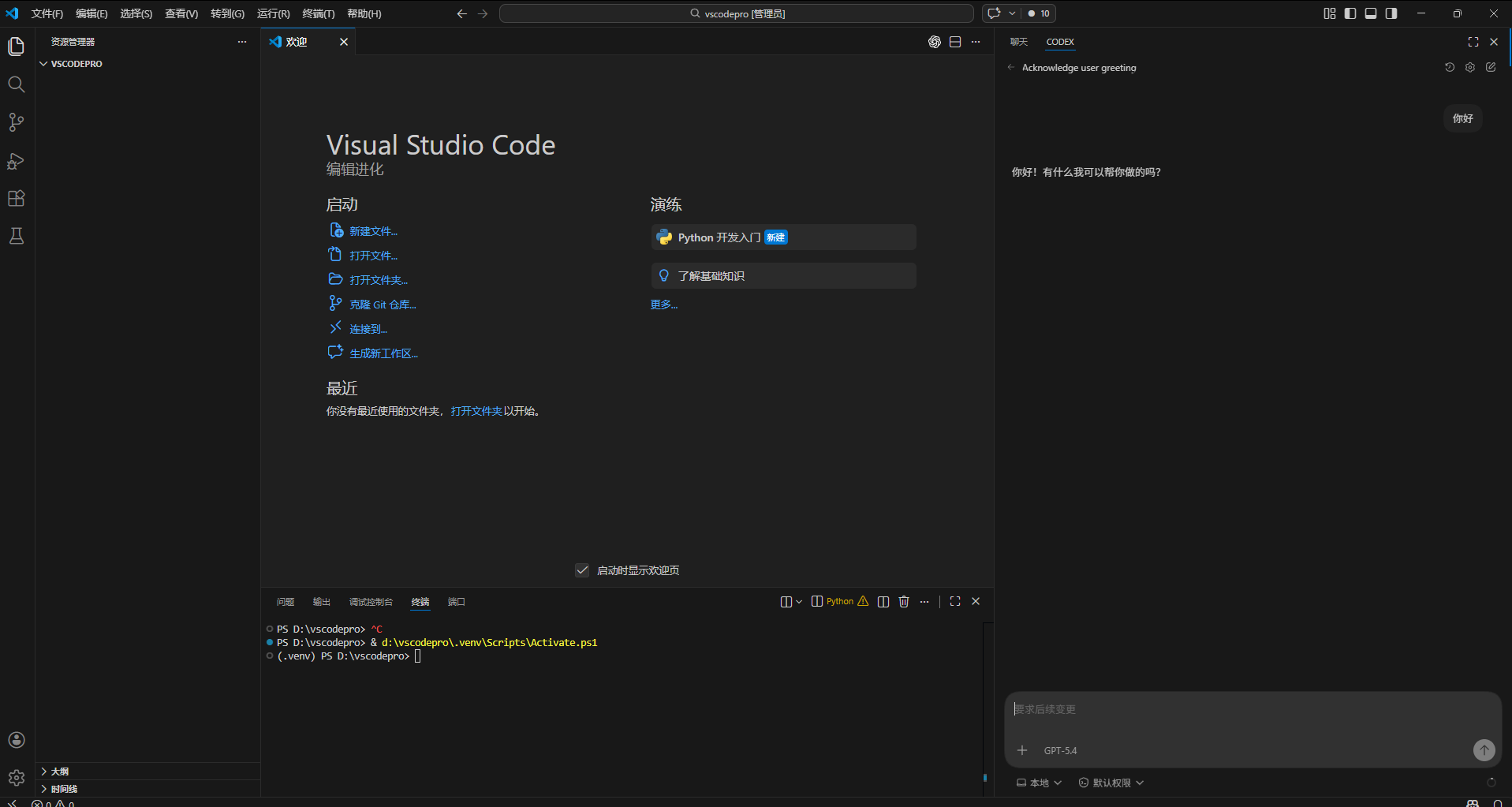The width and height of the screenshot is (1512, 807).
Task: Click the vscodepro command center search box
Action: [737, 13]
